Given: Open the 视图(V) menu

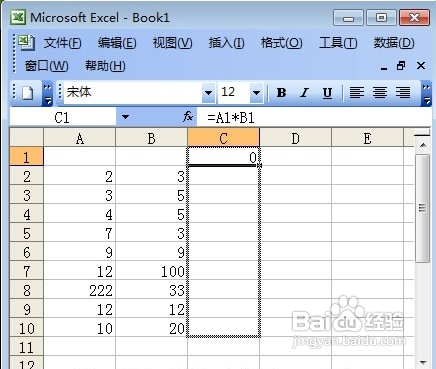Looking at the screenshot, I should coord(172,43).
